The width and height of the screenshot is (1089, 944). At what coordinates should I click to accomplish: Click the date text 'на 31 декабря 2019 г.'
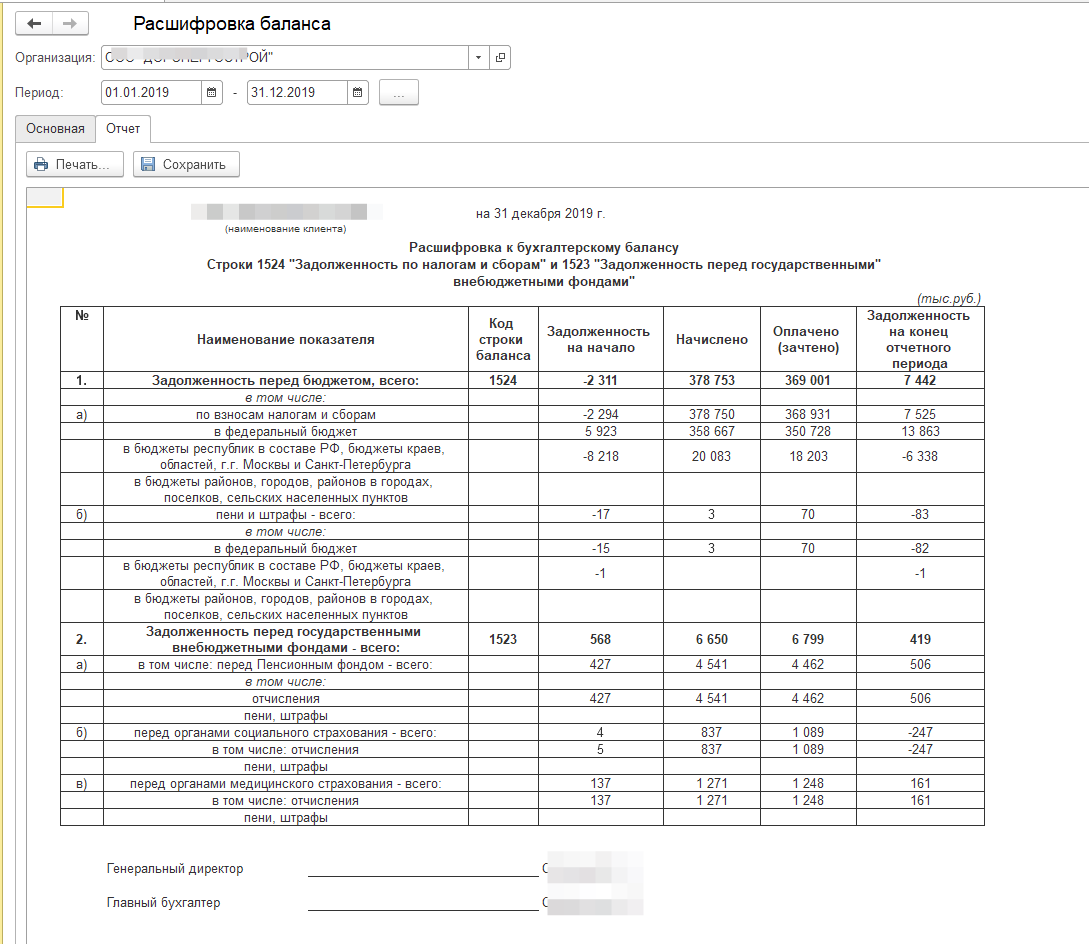(540, 214)
